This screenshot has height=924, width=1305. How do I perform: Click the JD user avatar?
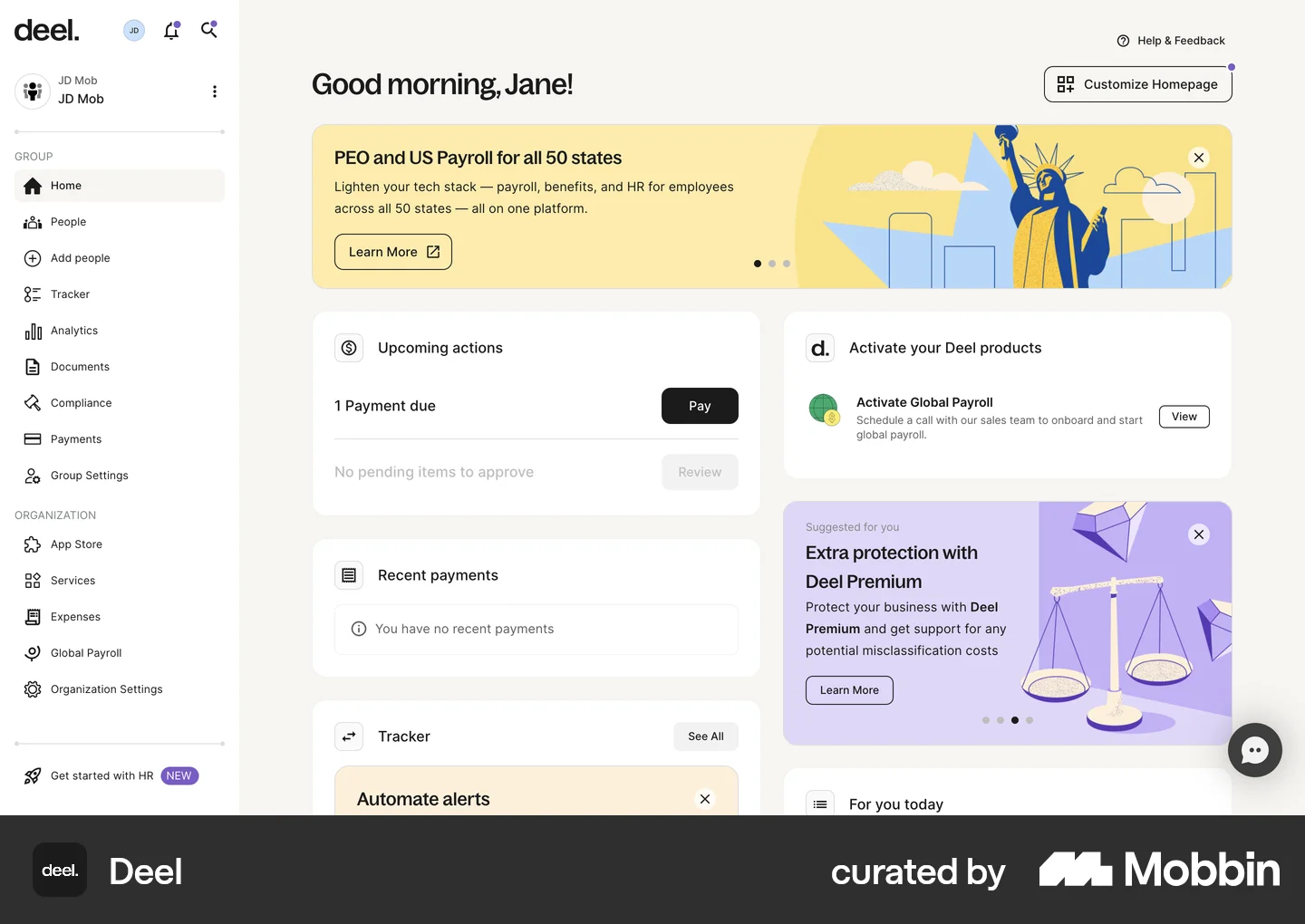[x=134, y=31]
